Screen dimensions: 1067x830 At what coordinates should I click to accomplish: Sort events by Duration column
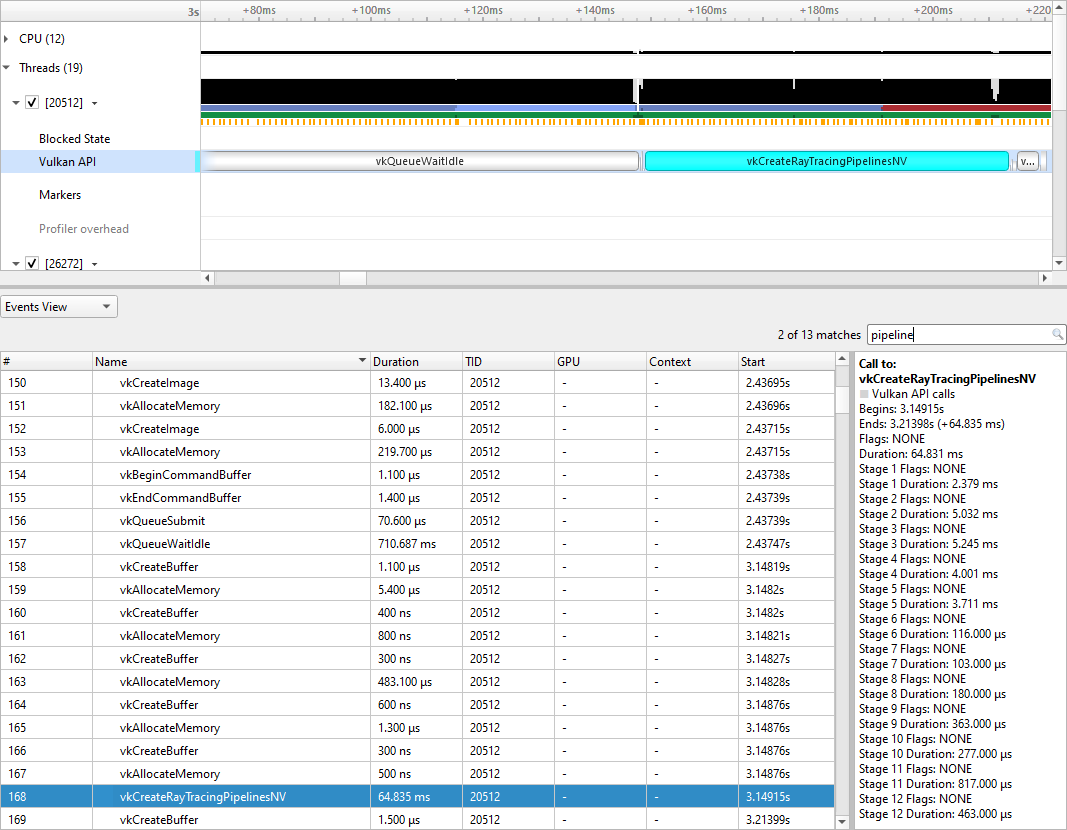(395, 362)
